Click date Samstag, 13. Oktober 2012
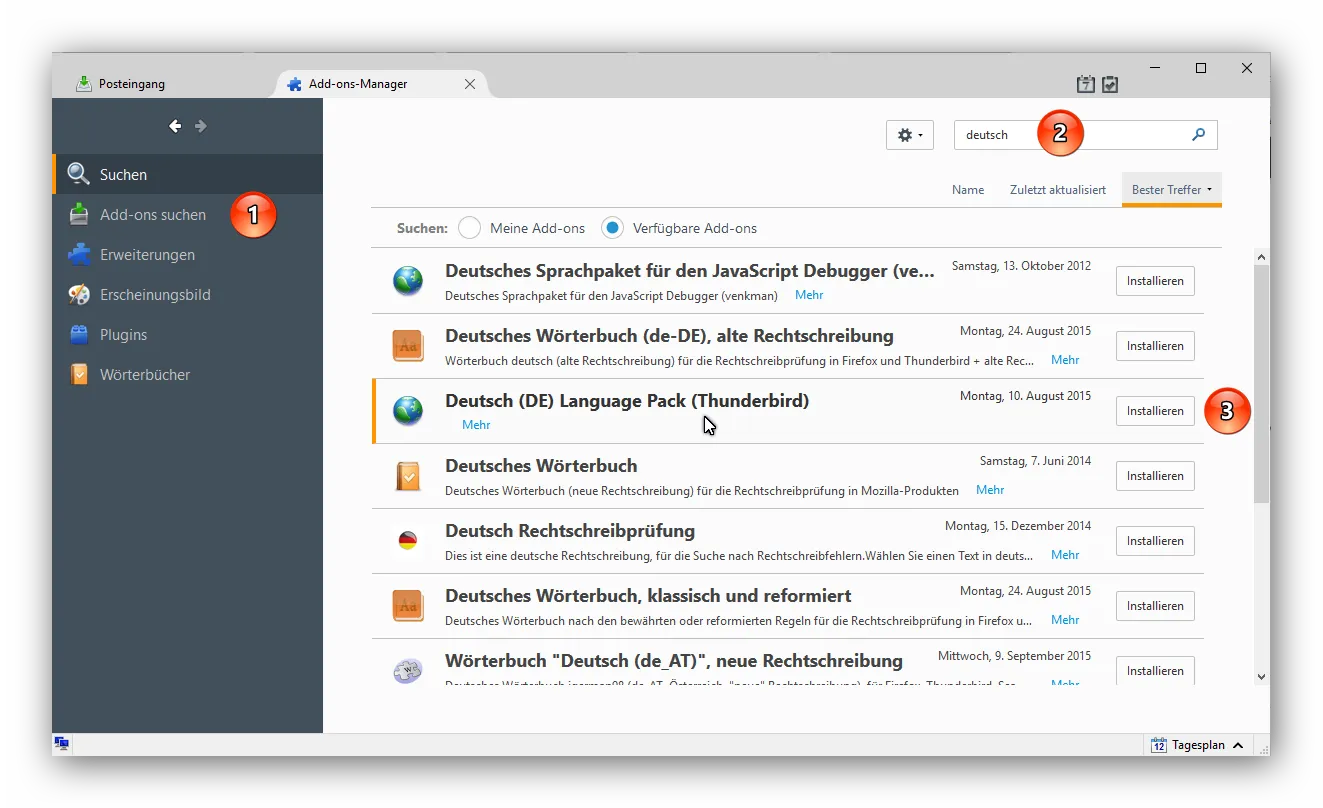 pos(1021,266)
